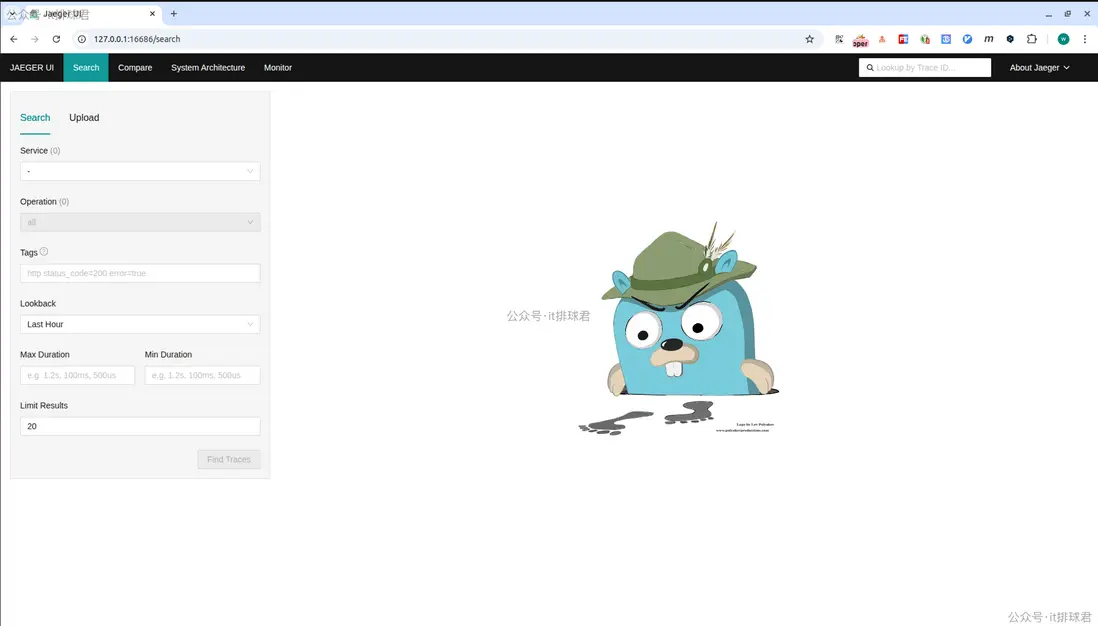Open Chrome's three-dot menu
This screenshot has height=626, width=1098.
[1085, 39]
